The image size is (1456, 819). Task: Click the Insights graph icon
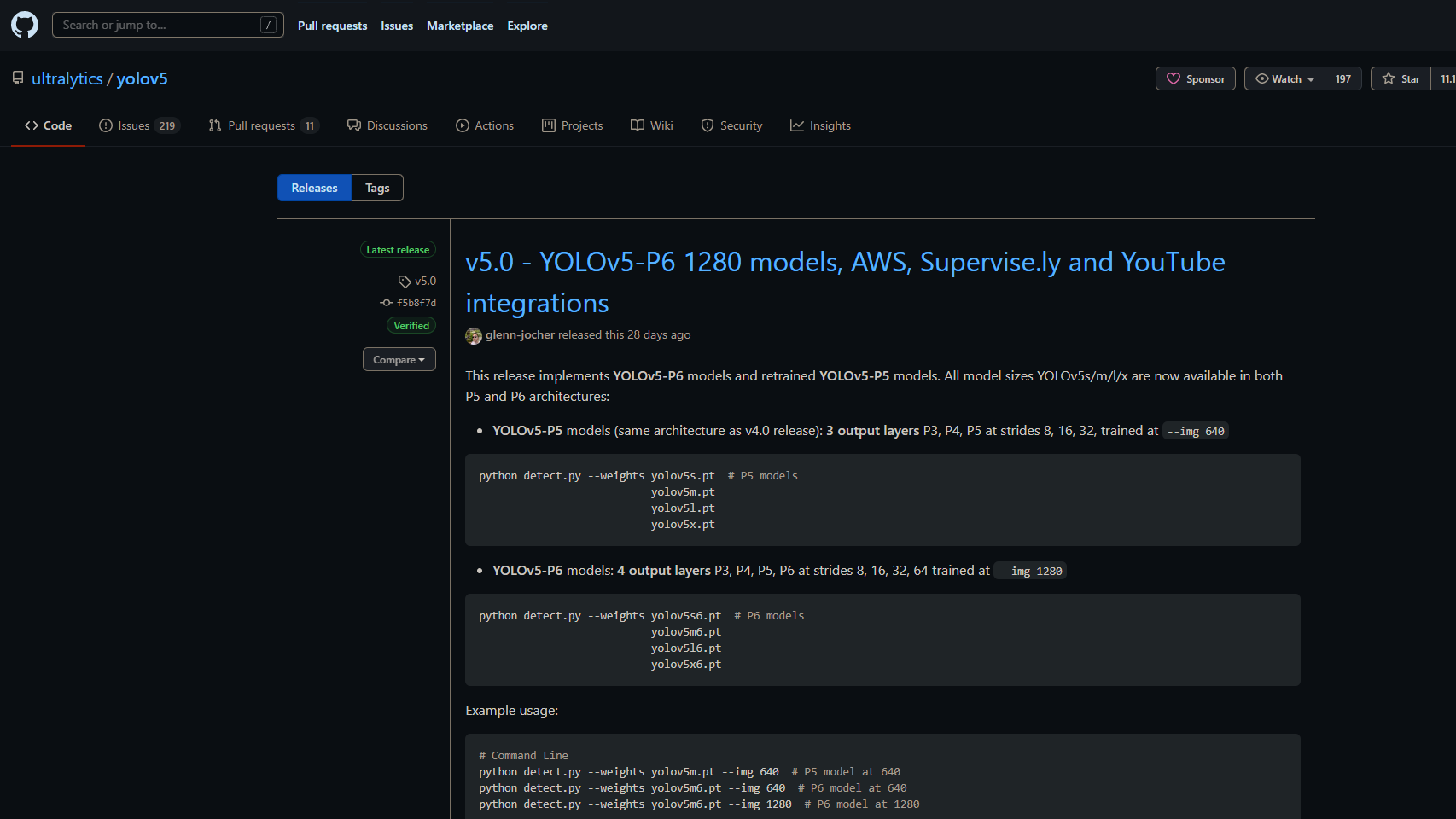797,125
